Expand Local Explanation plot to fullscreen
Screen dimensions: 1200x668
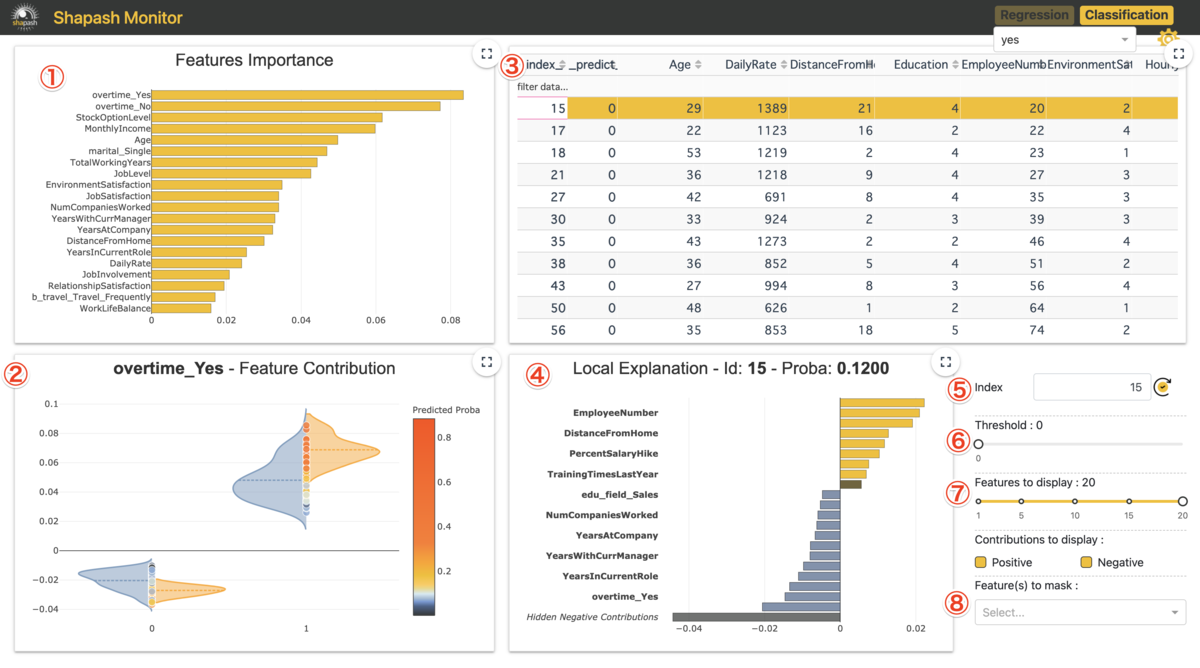(x=945, y=362)
